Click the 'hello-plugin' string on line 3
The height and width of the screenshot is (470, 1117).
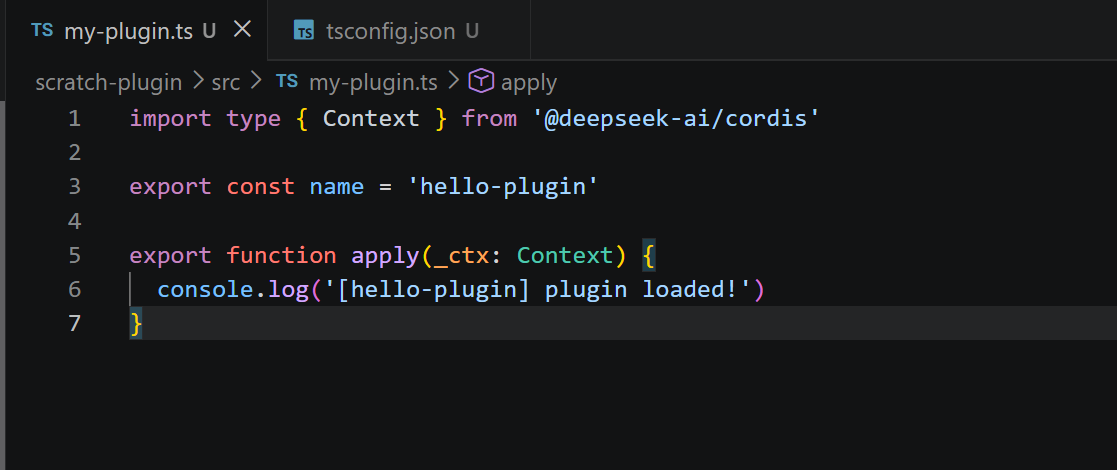tap(503, 187)
